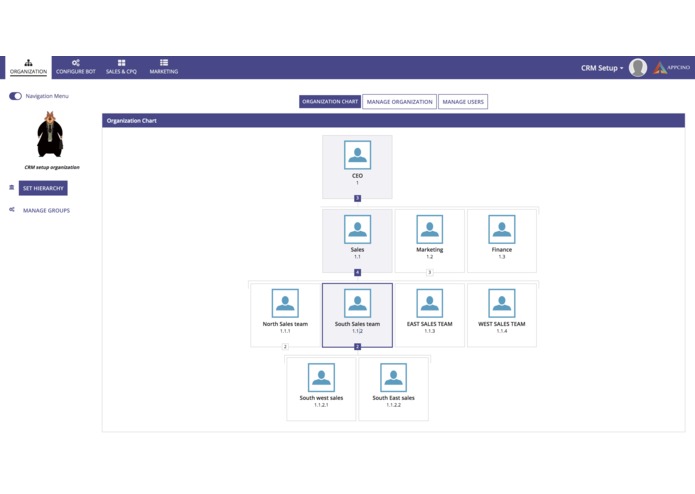
Task: Open the CRM Setup dropdown
Action: pyautogui.click(x=602, y=68)
